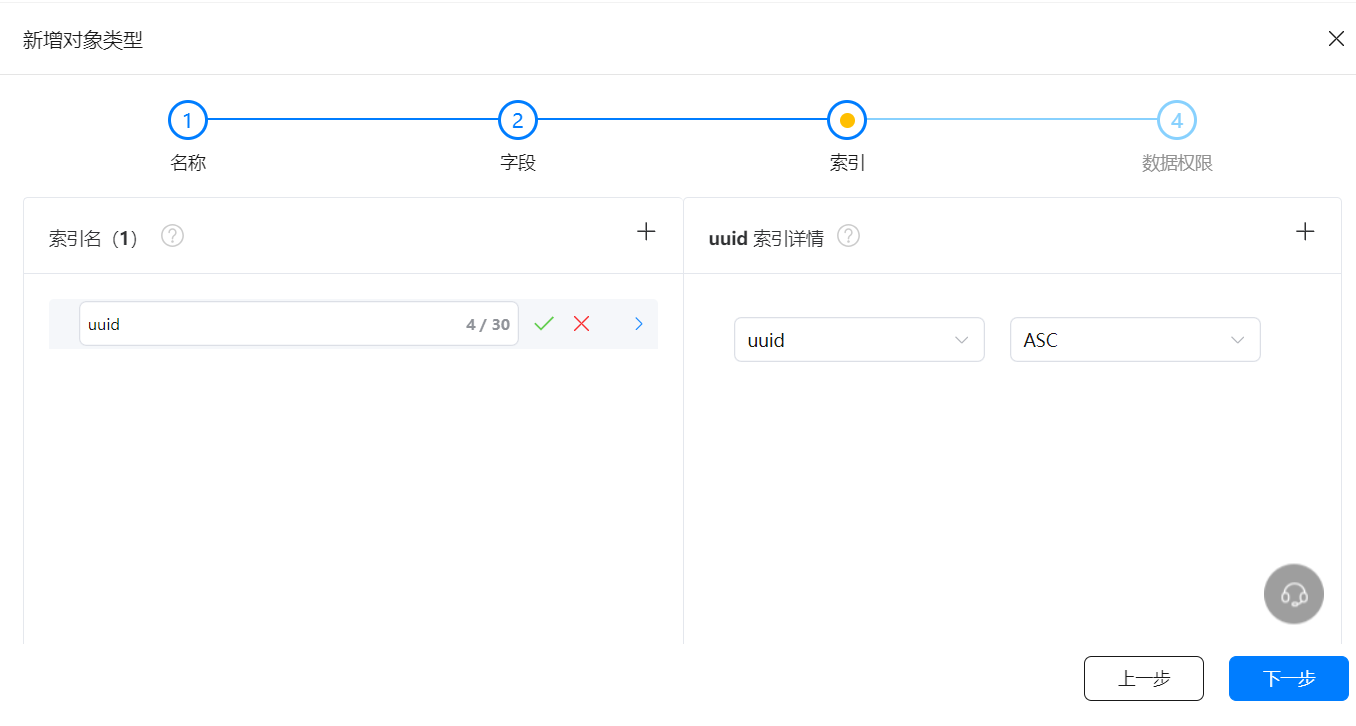Add an index detail field with plus icon
The width and height of the screenshot is (1356, 726).
(x=1305, y=232)
